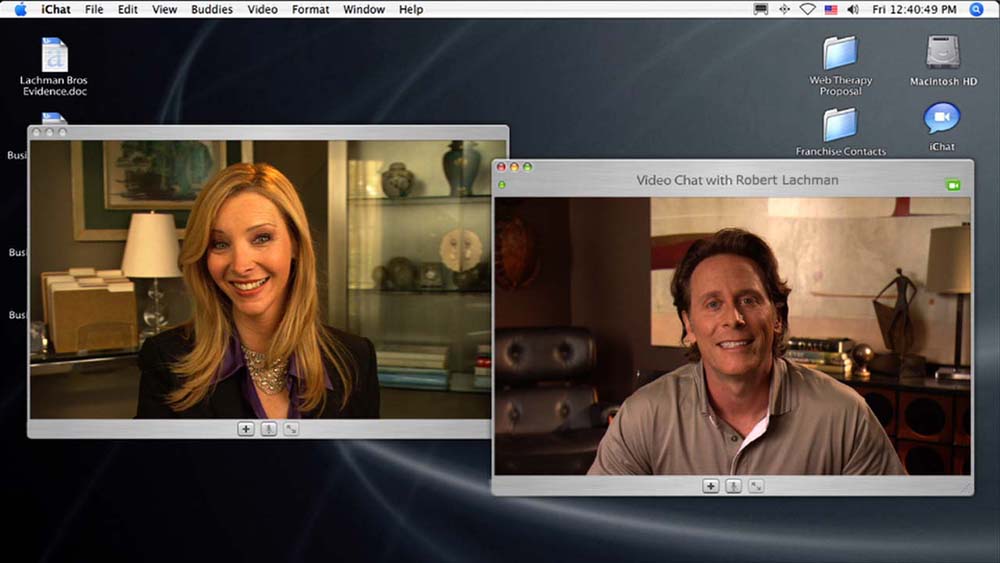Expand left video window to full screen
The height and width of the screenshot is (563, 1000).
tap(291, 429)
